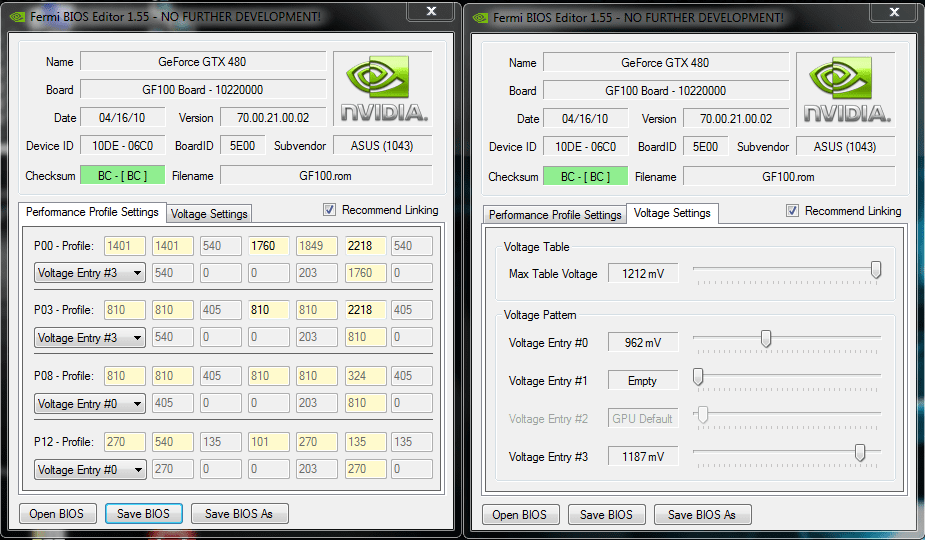The height and width of the screenshot is (540, 925).
Task: Click Max Table Voltage slider handle
Action: (876, 270)
